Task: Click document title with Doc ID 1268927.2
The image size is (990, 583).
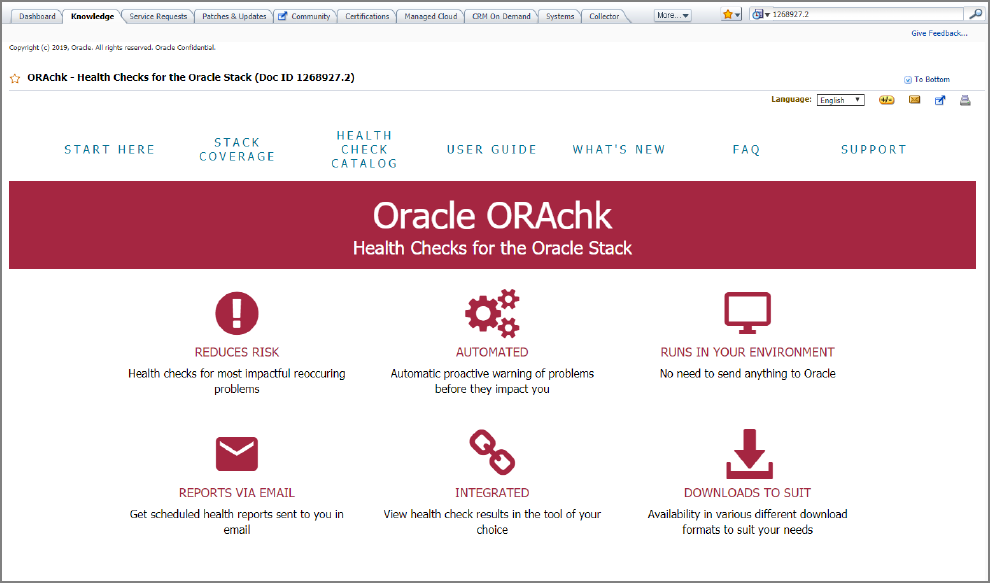Action: pos(191,78)
